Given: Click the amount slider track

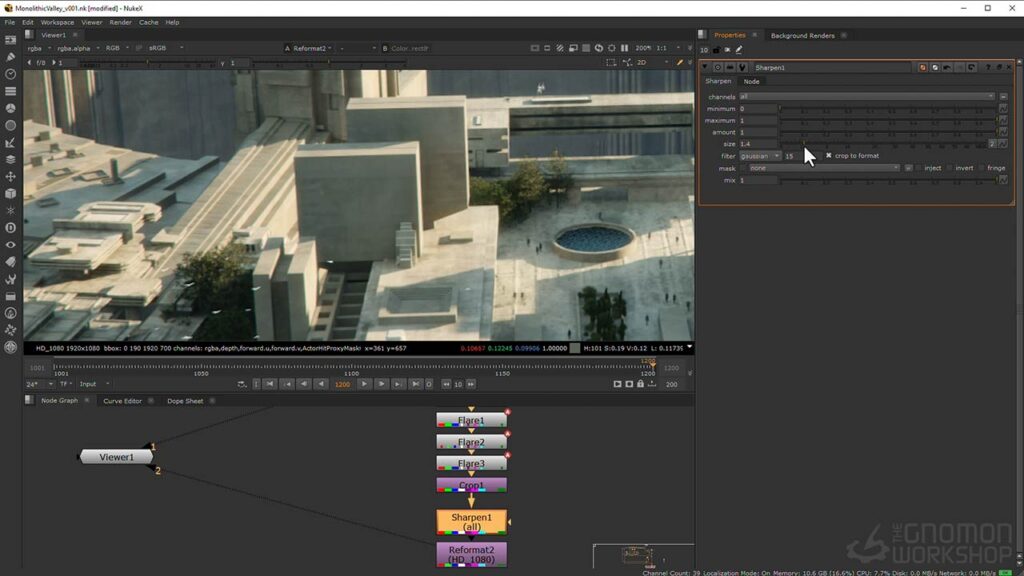Looking at the screenshot, I should point(888,133).
